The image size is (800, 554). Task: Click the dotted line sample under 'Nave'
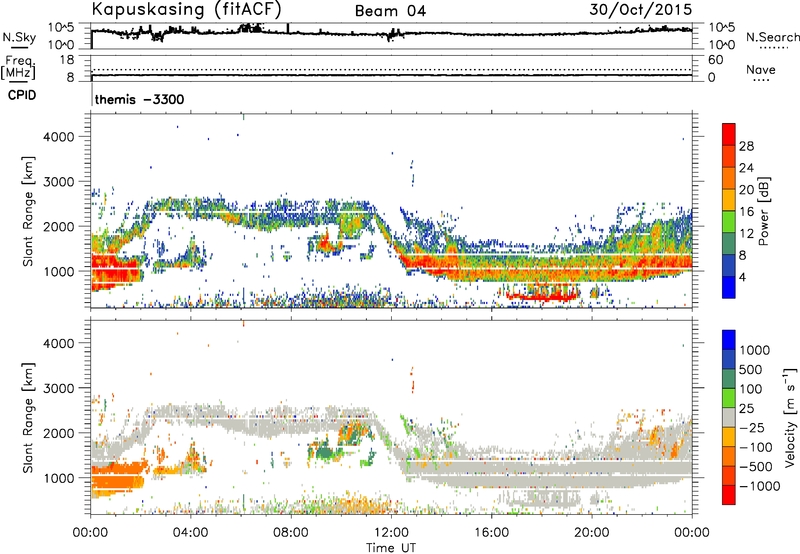pos(761,81)
